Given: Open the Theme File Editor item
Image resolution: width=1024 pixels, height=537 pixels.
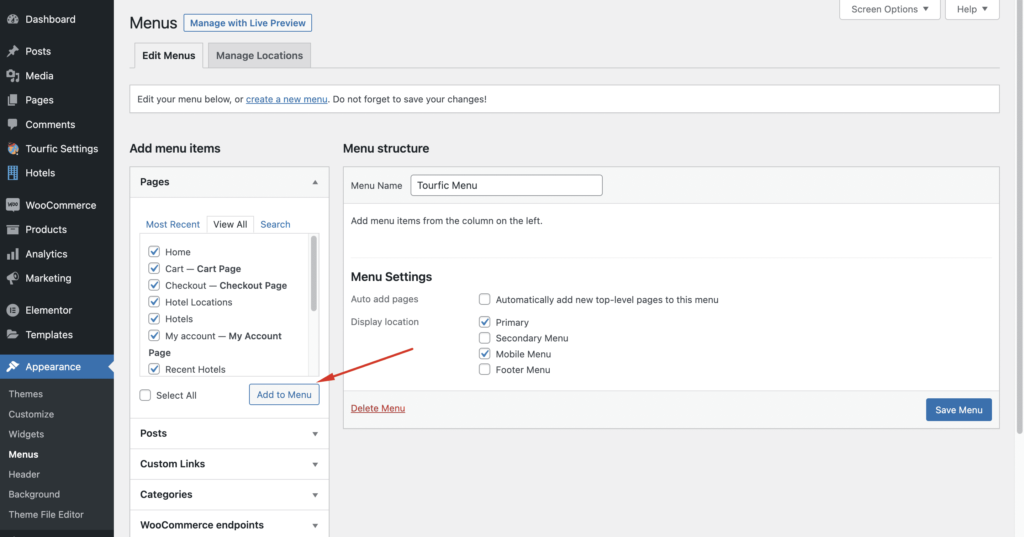Looking at the screenshot, I should tap(46, 515).
